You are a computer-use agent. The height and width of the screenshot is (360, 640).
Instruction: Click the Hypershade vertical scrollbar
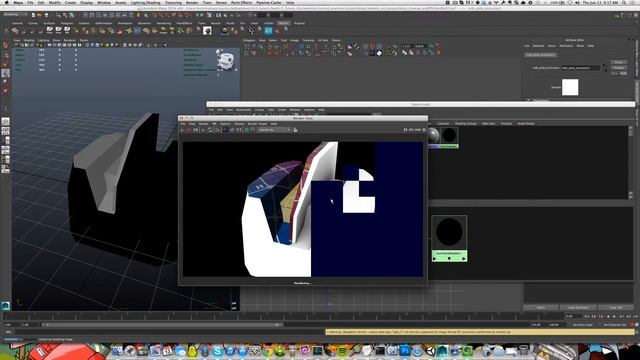click(630, 162)
